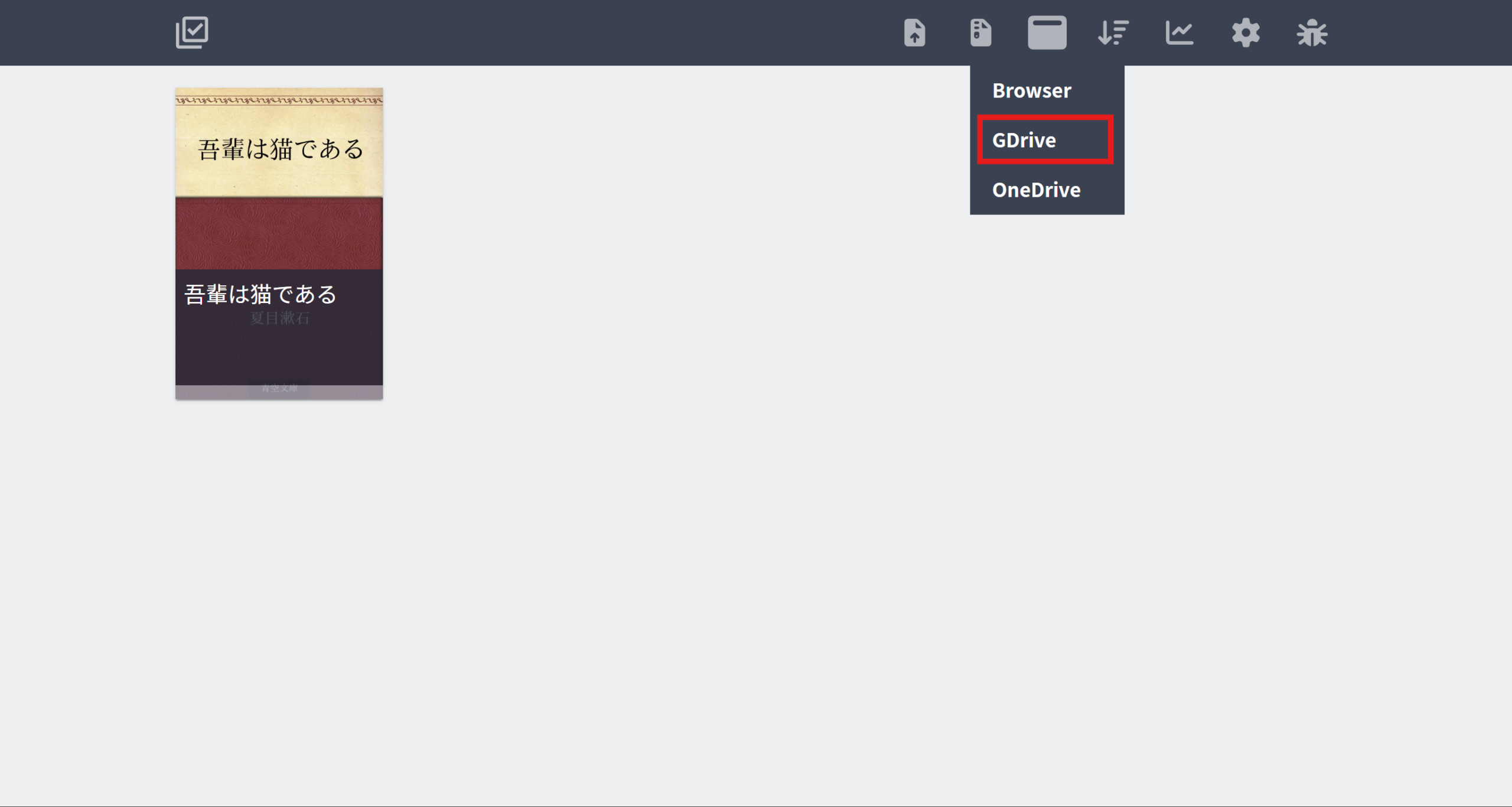Click the bug report icon
Screen dimensions: 1512x807
pos(1312,32)
